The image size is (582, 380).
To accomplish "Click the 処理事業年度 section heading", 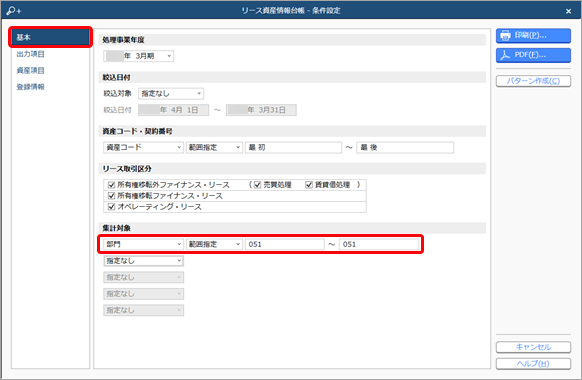I will pos(123,40).
